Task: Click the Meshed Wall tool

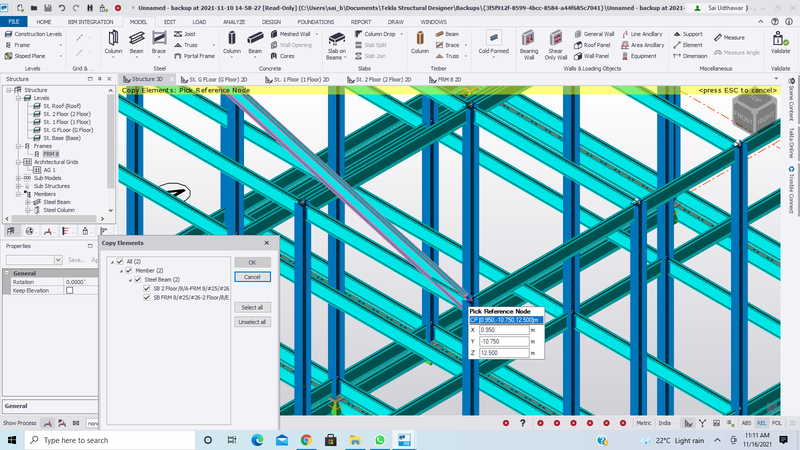Action: [x=291, y=34]
